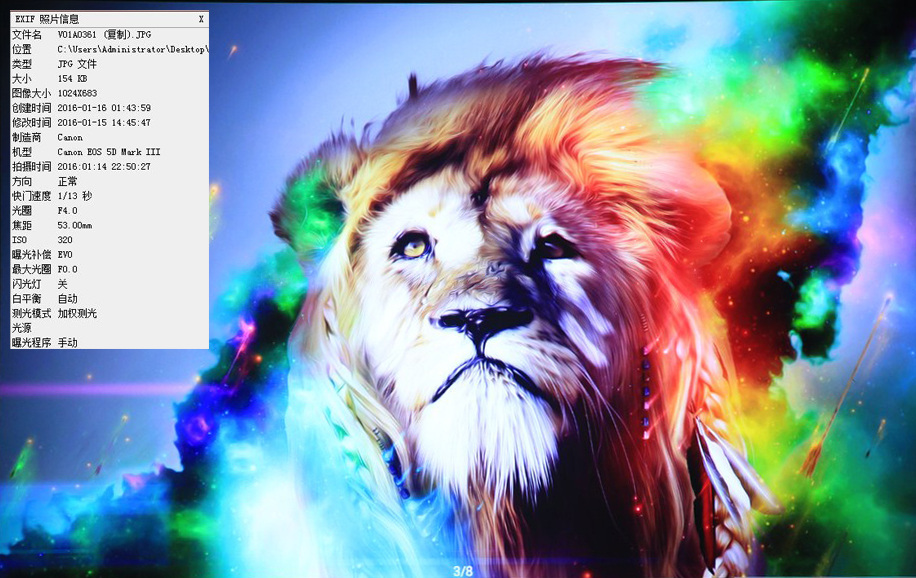Viewport: 916px width, 578px height.
Task: Click the metering mode value "加权测光"
Action: 77,313
